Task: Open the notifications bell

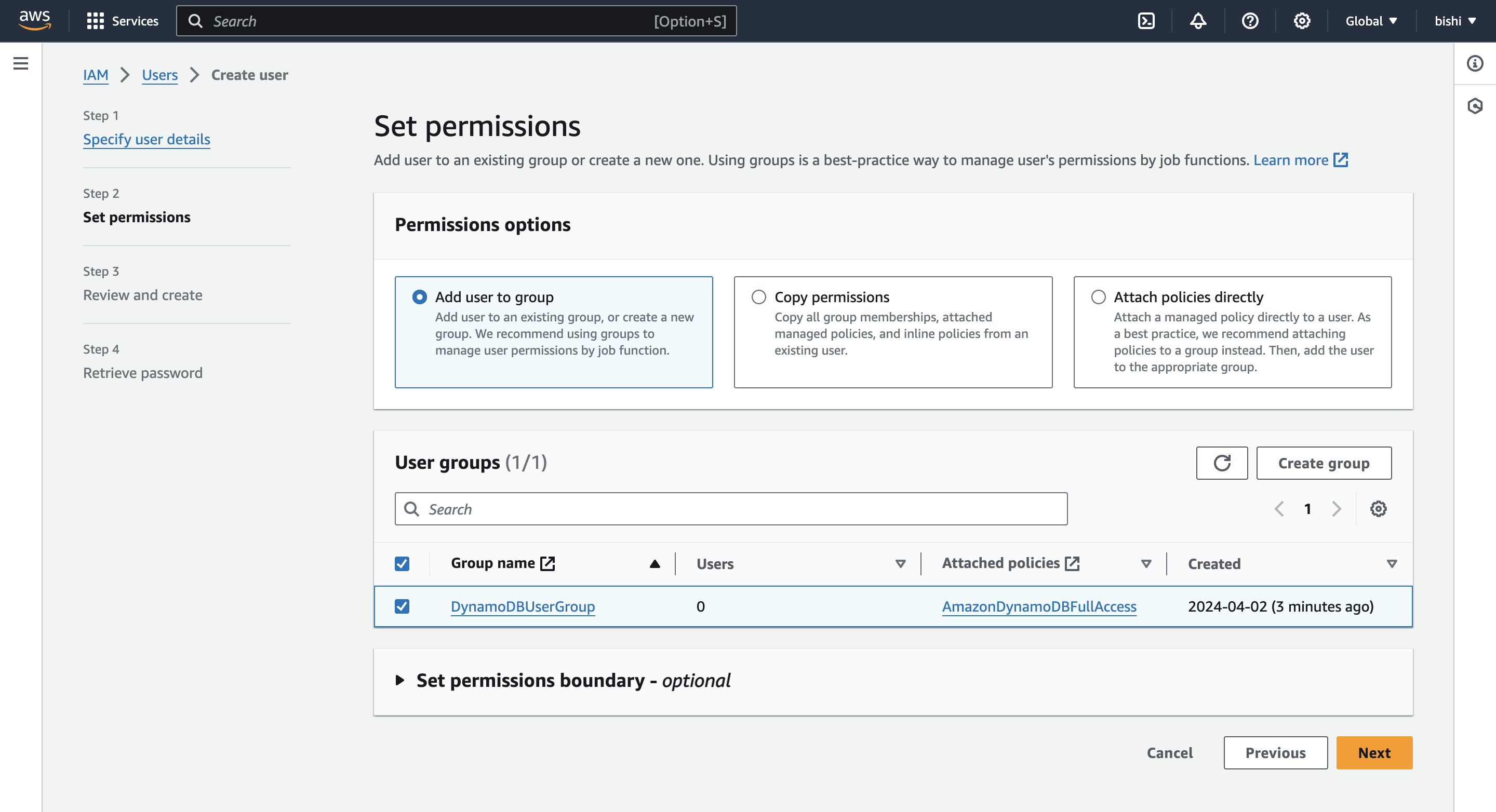Action: [1197, 21]
